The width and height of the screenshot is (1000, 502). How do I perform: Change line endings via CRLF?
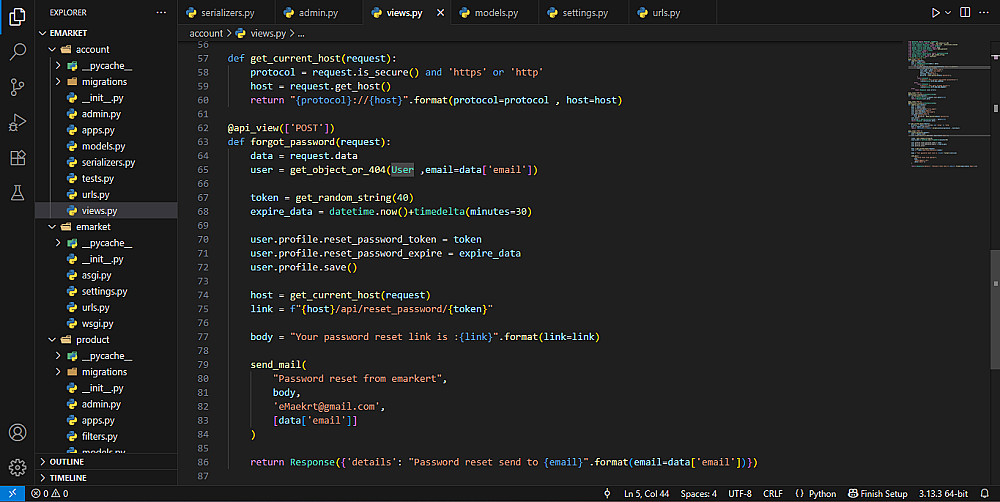(x=772, y=494)
